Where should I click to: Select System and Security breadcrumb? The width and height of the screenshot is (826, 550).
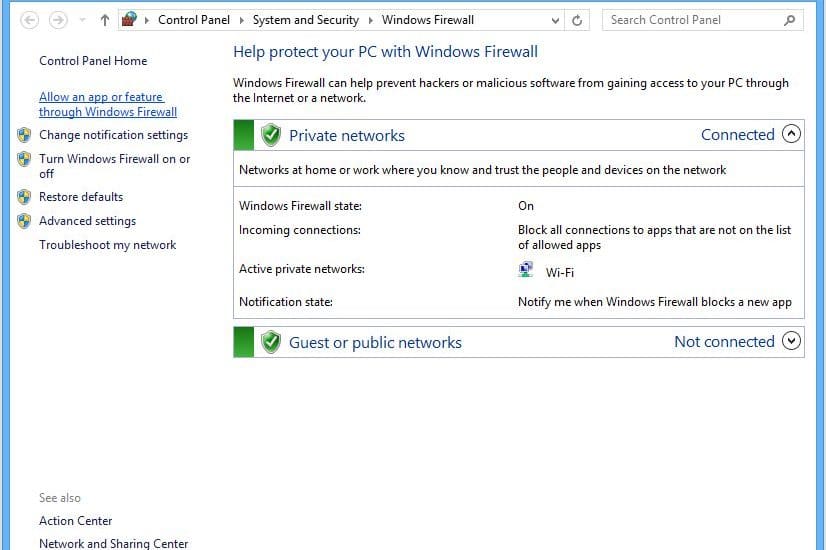(306, 20)
